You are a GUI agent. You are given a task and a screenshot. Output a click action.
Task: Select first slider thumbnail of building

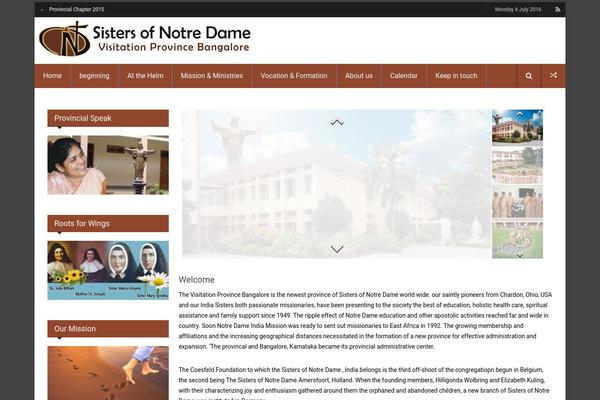click(x=517, y=127)
